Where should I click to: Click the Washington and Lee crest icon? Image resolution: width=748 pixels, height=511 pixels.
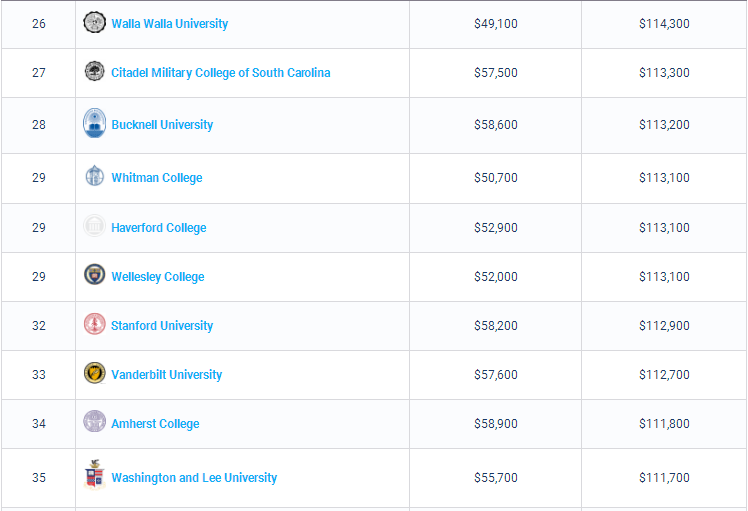[94, 476]
